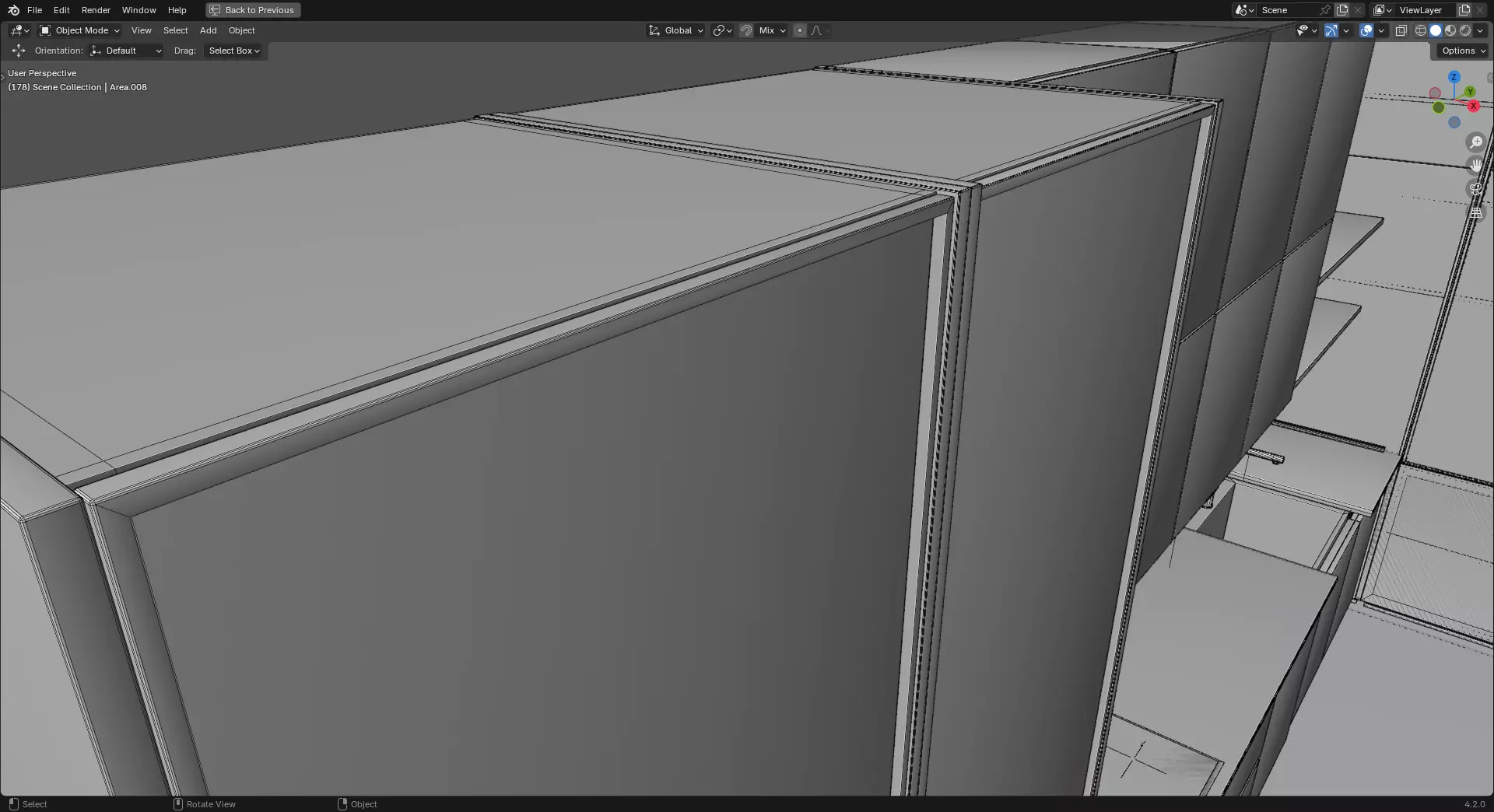Click the add view layer icon
1494x812 pixels.
coord(1464,10)
